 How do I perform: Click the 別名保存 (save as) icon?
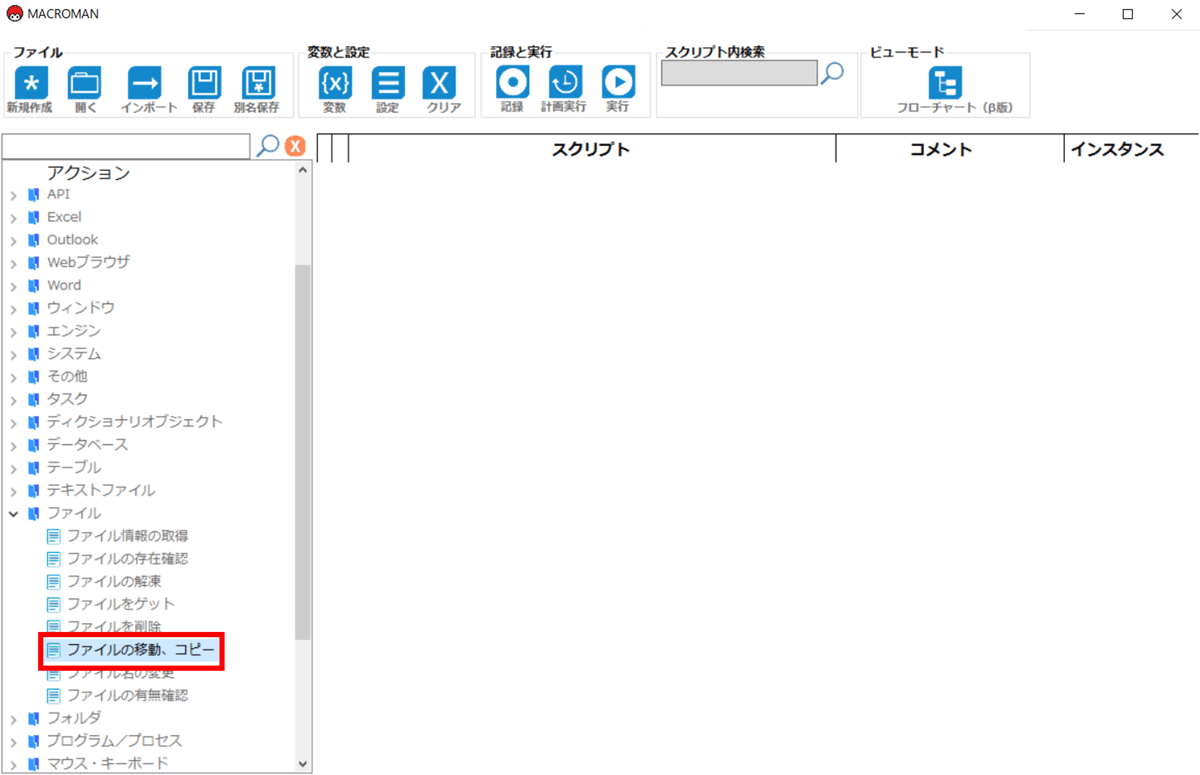pyautogui.click(x=259, y=82)
